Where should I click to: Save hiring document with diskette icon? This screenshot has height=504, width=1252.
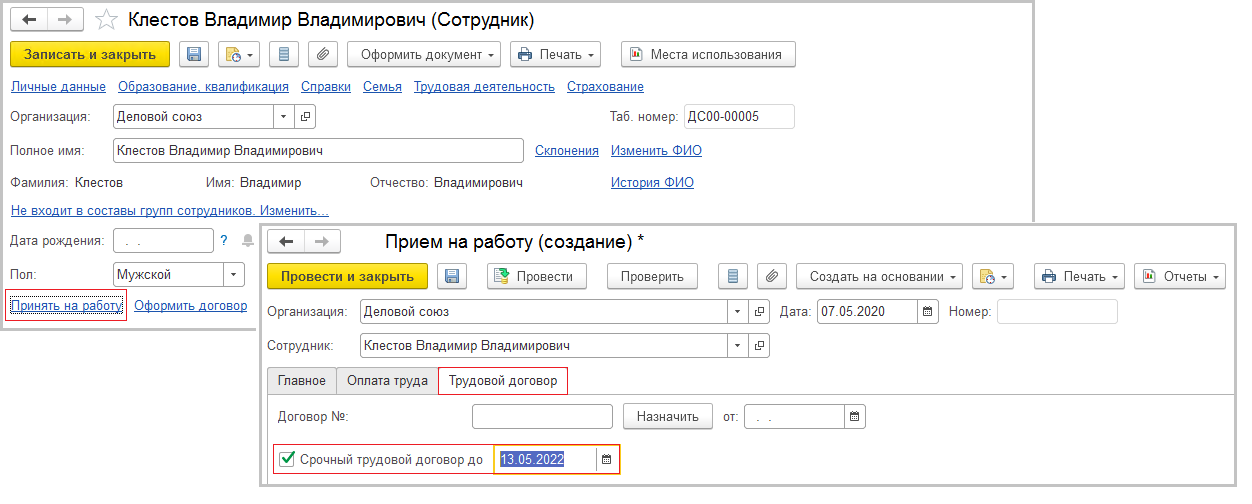click(452, 276)
